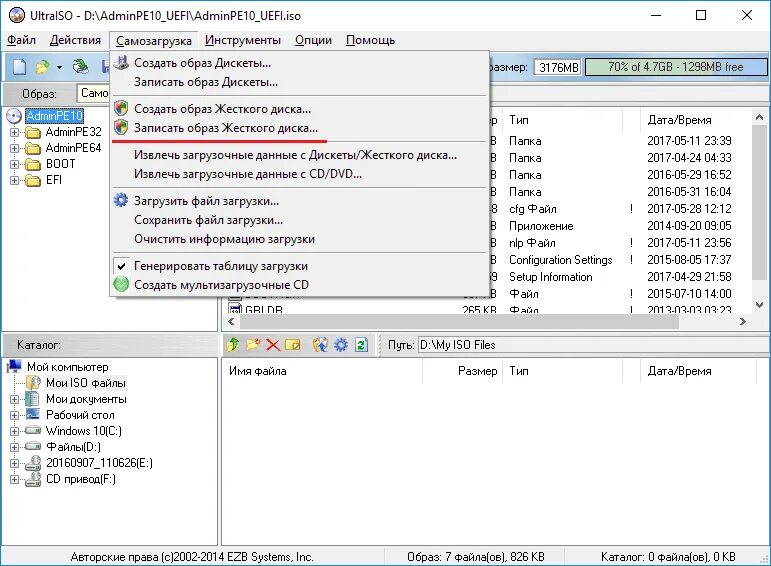
Task: Click the Дата/Время column header in catalog
Action: (x=698, y=371)
